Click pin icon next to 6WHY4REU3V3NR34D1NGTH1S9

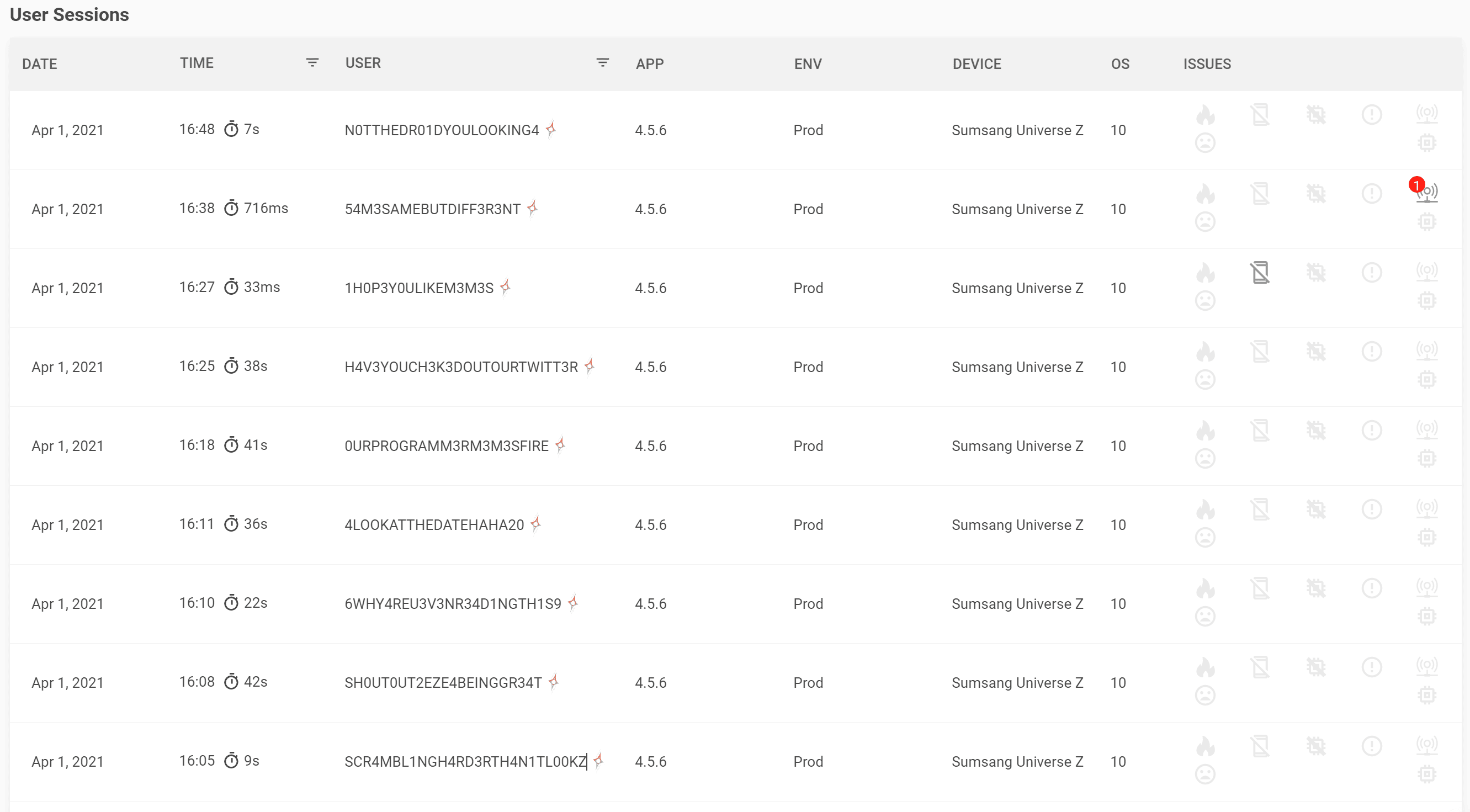point(574,603)
